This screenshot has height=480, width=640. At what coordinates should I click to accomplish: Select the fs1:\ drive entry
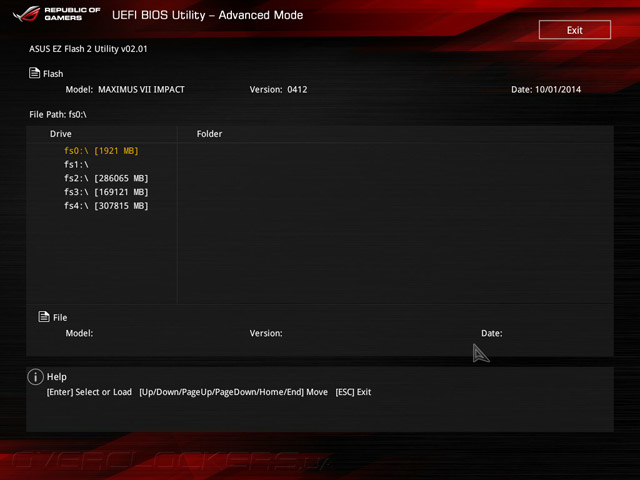point(76,164)
